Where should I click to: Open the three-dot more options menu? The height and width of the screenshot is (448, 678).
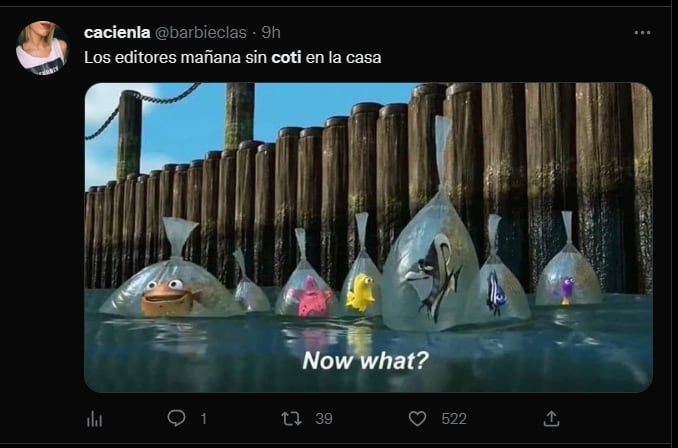tap(642, 32)
